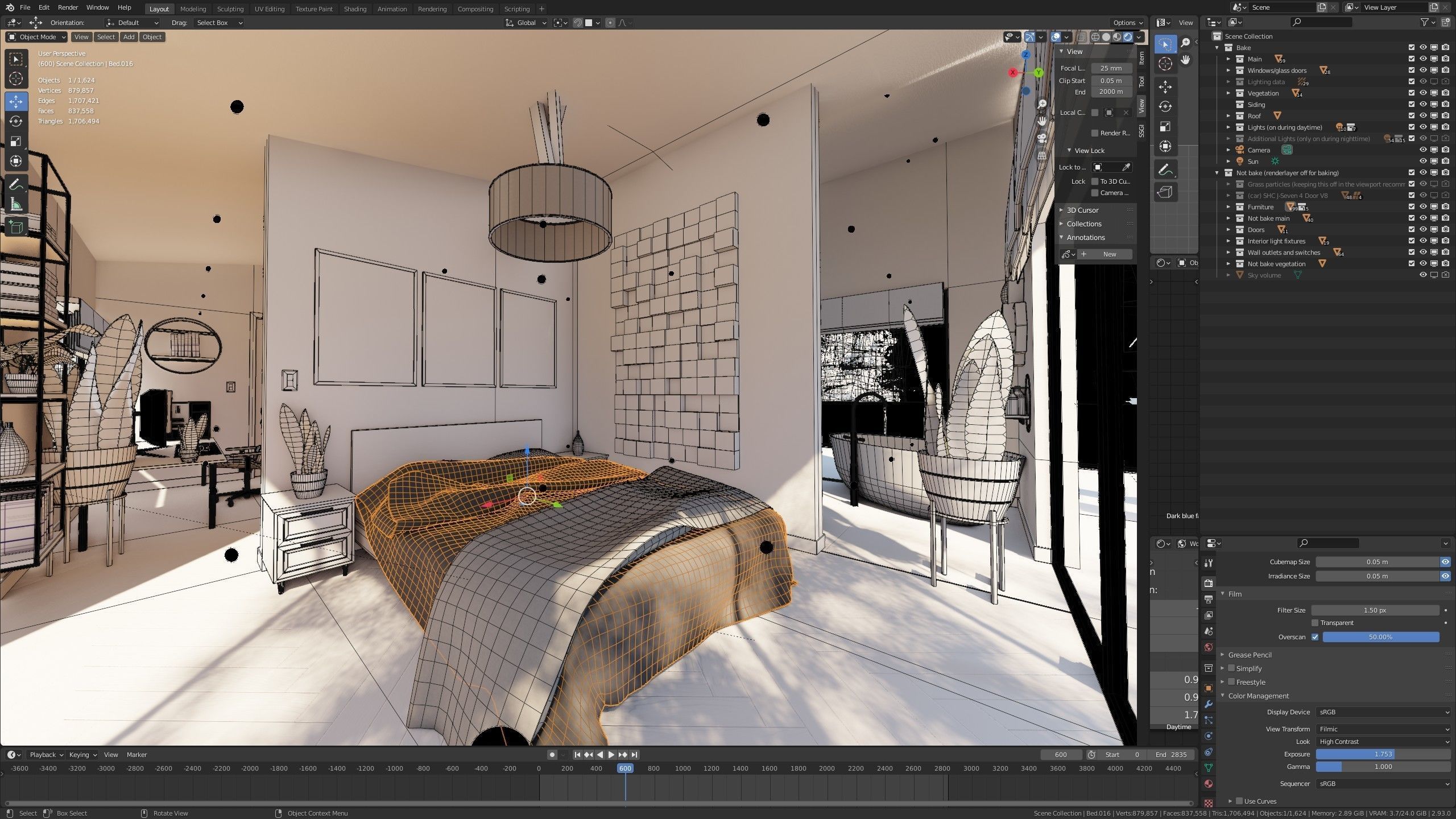The width and height of the screenshot is (1456, 819).
Task: Hide the Roof collection in viewport
Action: pos(1422,116)
